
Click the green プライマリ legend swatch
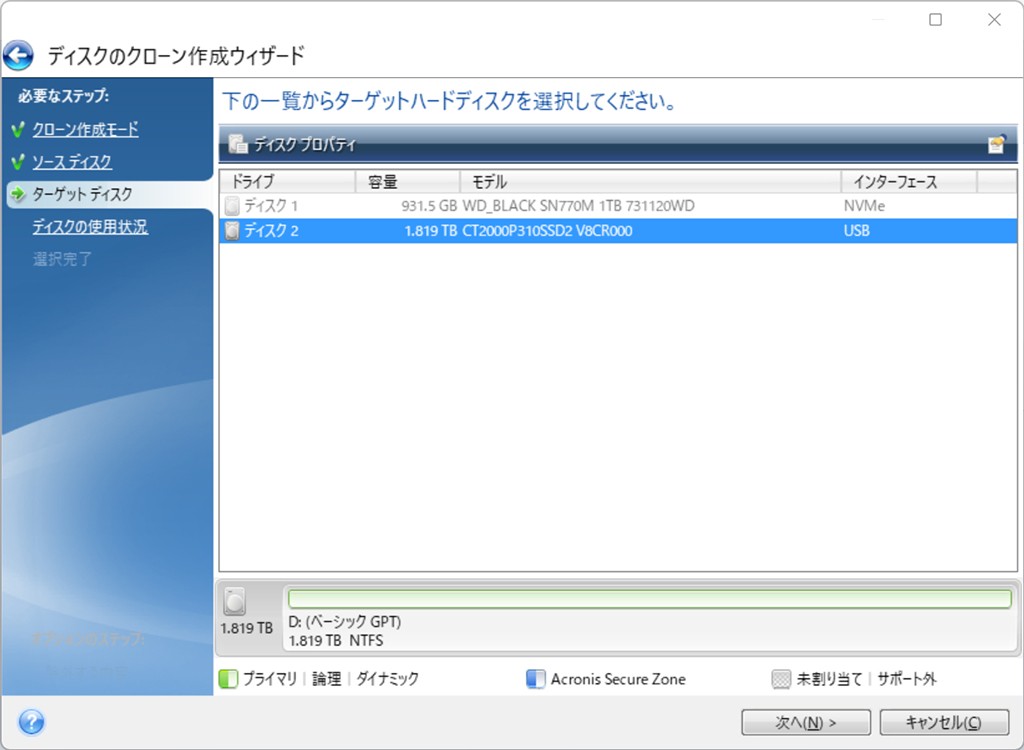pyautogui.click(x=228, y=679)
